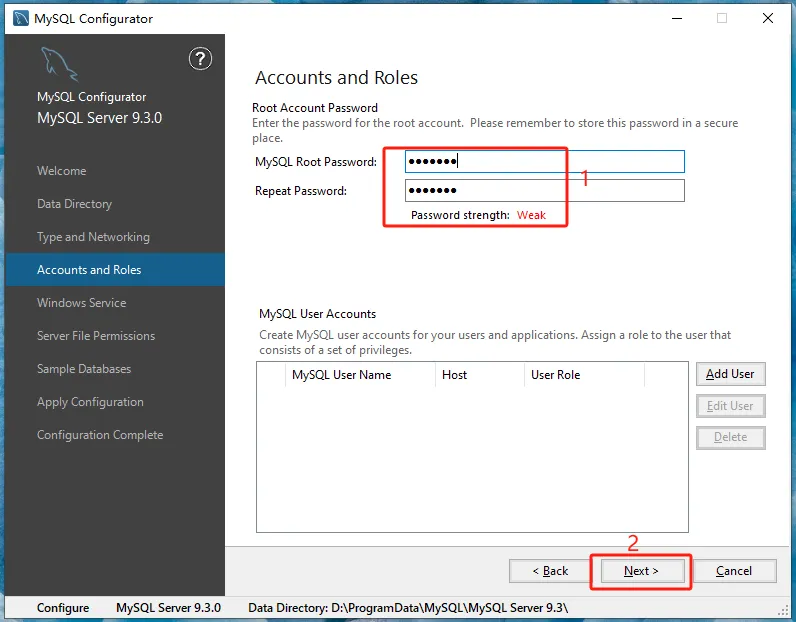Click the Accounts and Roles page heading
Viewport: 796px width, 622px height.
[337, 78]
